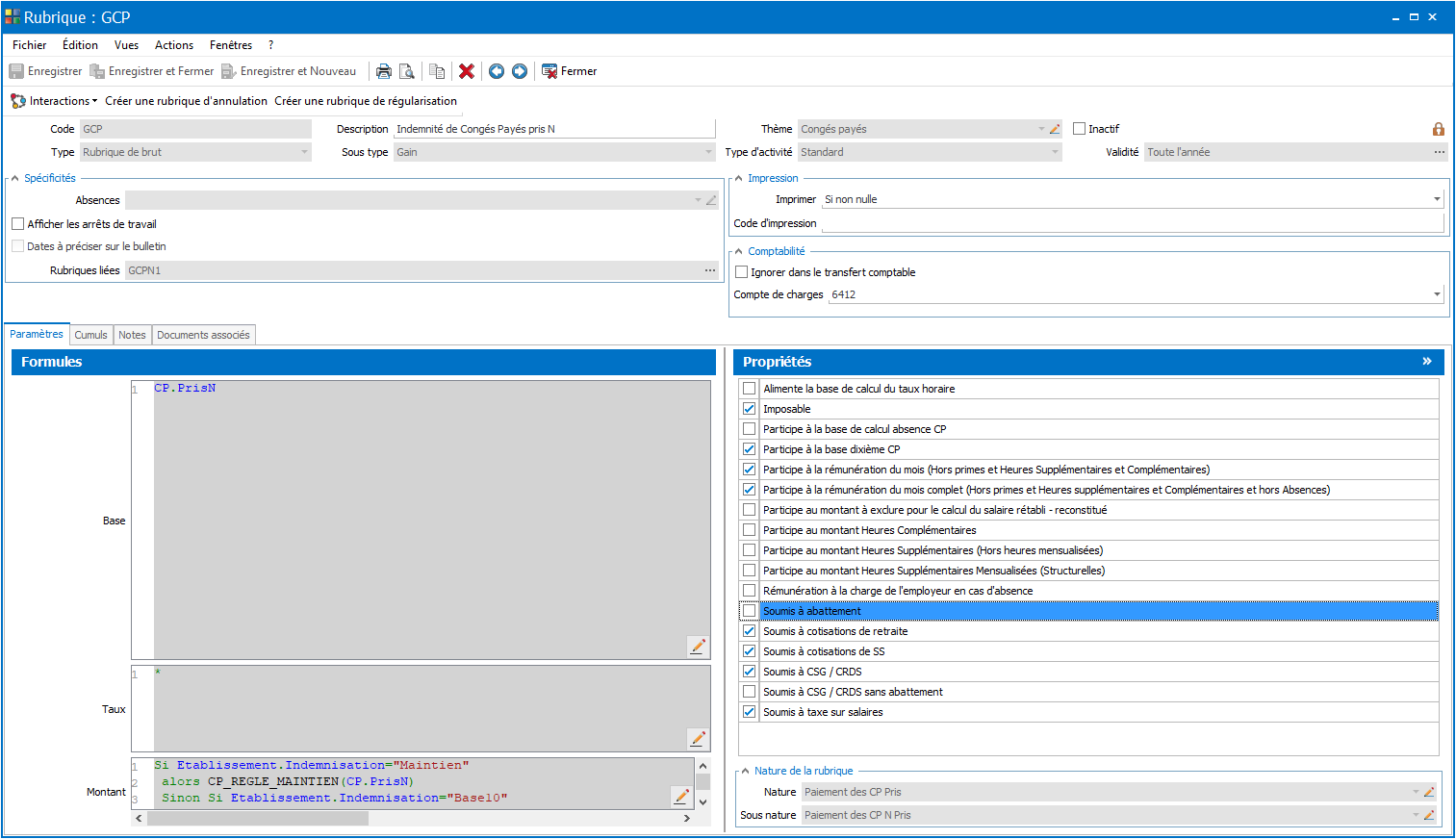Click the pencil edit icon beside Thème
Screen dimensions: 1456x839
click(1055, 129)
